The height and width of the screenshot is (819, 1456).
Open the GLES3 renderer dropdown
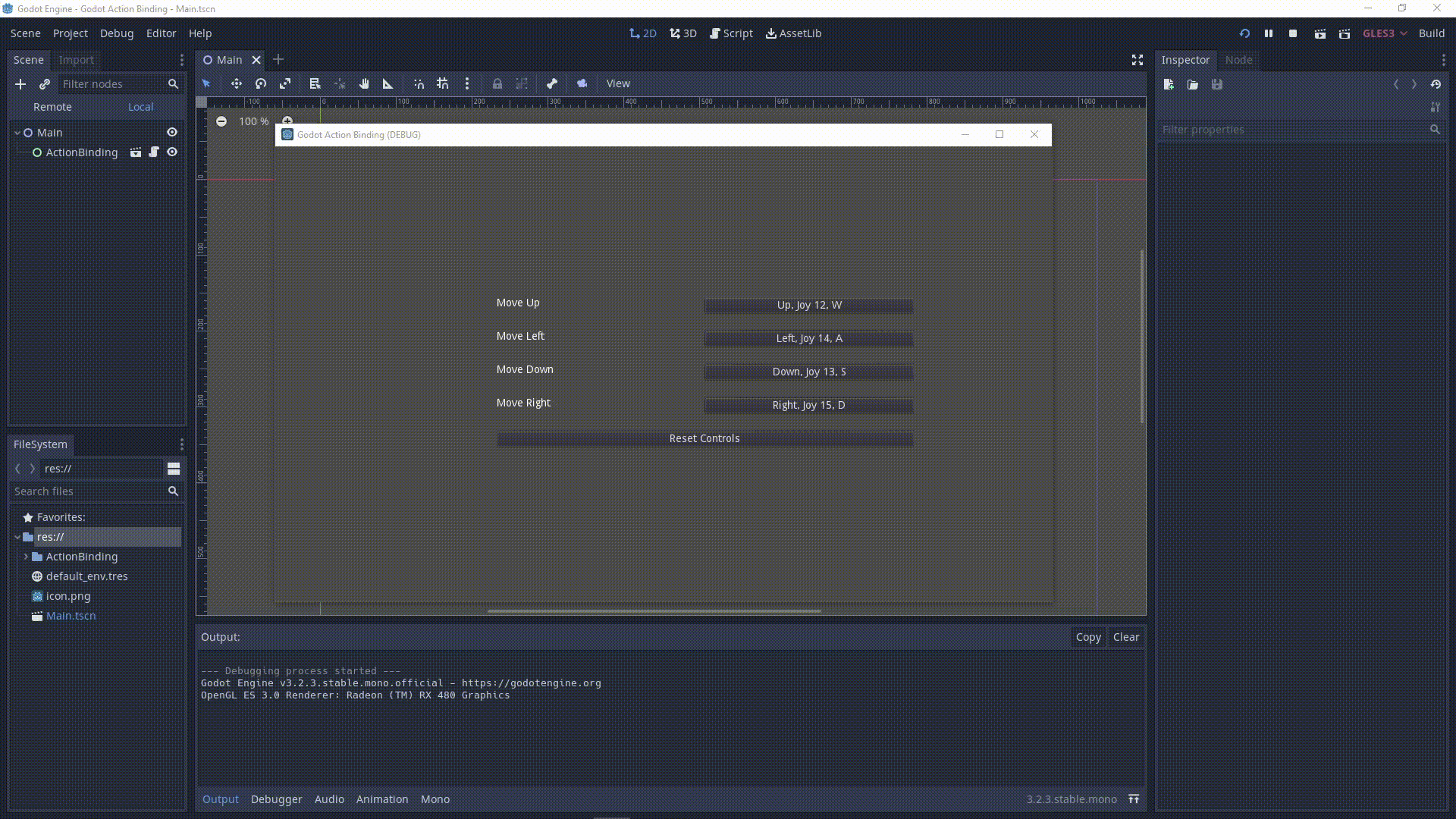(1384, 33)
